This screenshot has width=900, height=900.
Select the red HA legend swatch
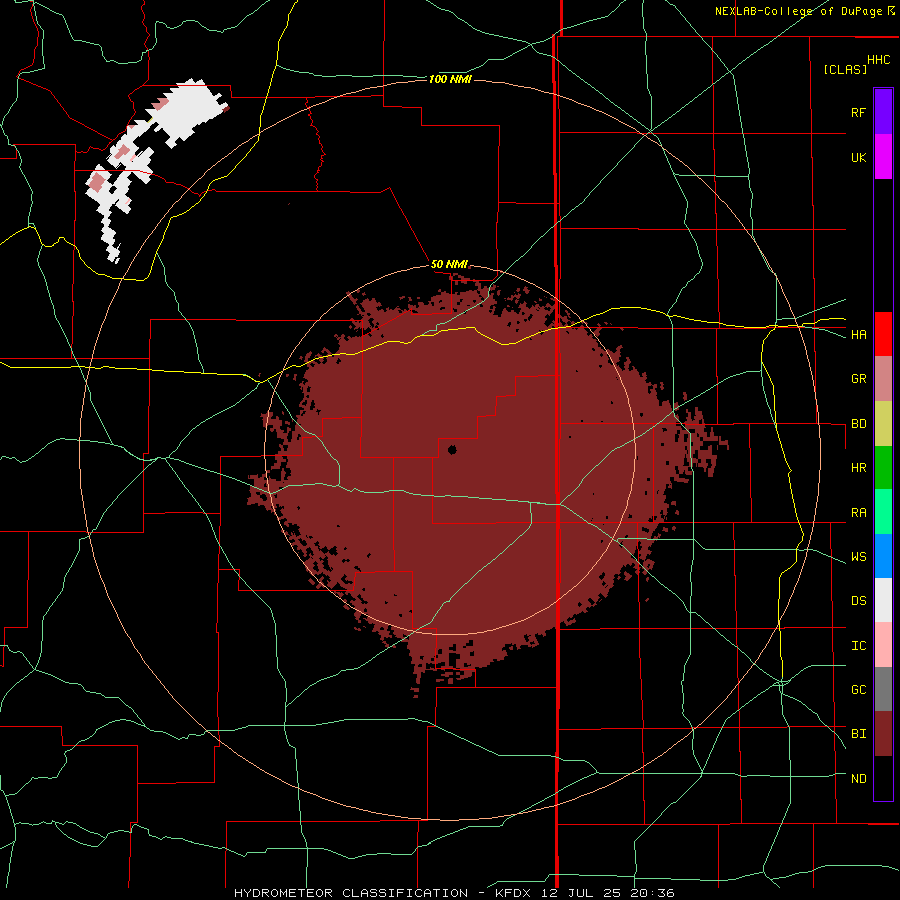(x=883, y=334)
